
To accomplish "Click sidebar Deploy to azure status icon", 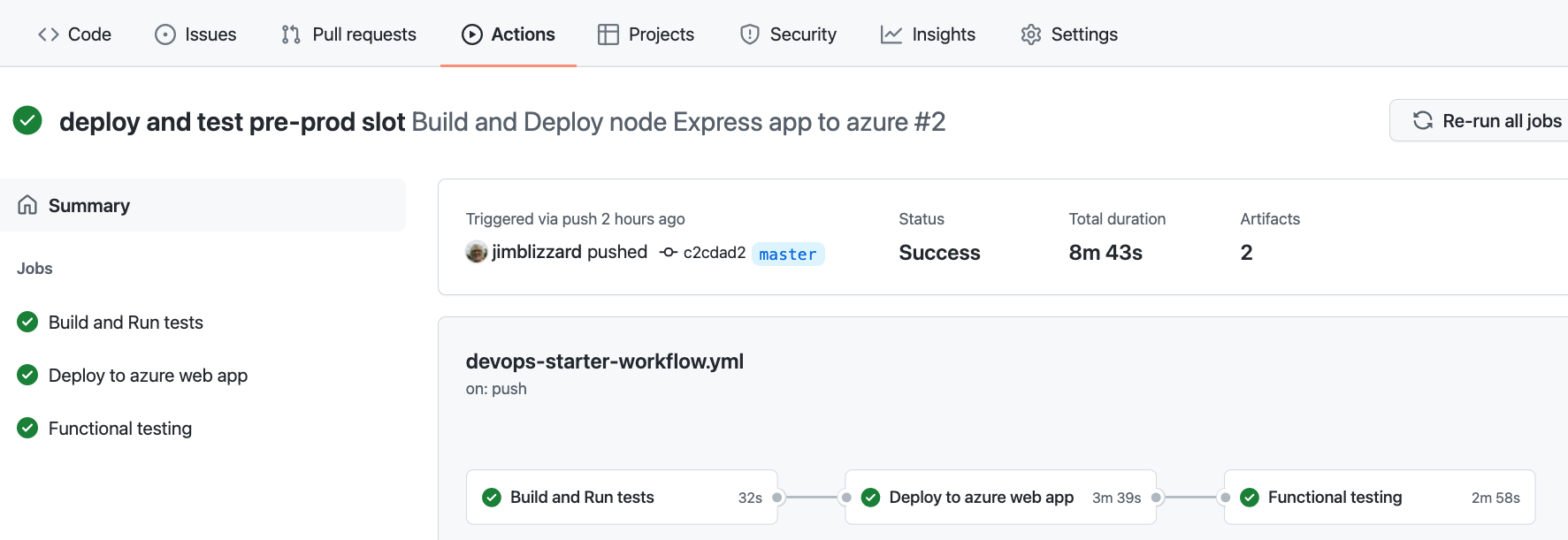I will click(x=27, y=375).
